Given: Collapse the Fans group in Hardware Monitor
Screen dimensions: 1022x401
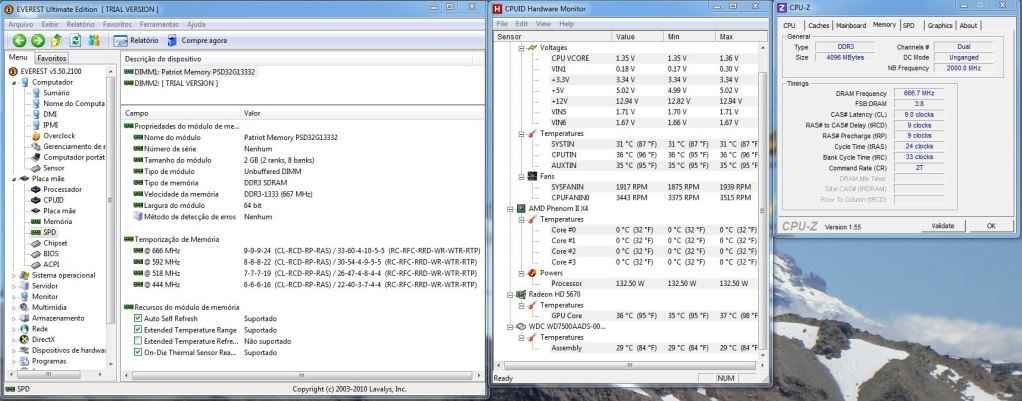Looking at the screenshot, I should tap(521, 176).
